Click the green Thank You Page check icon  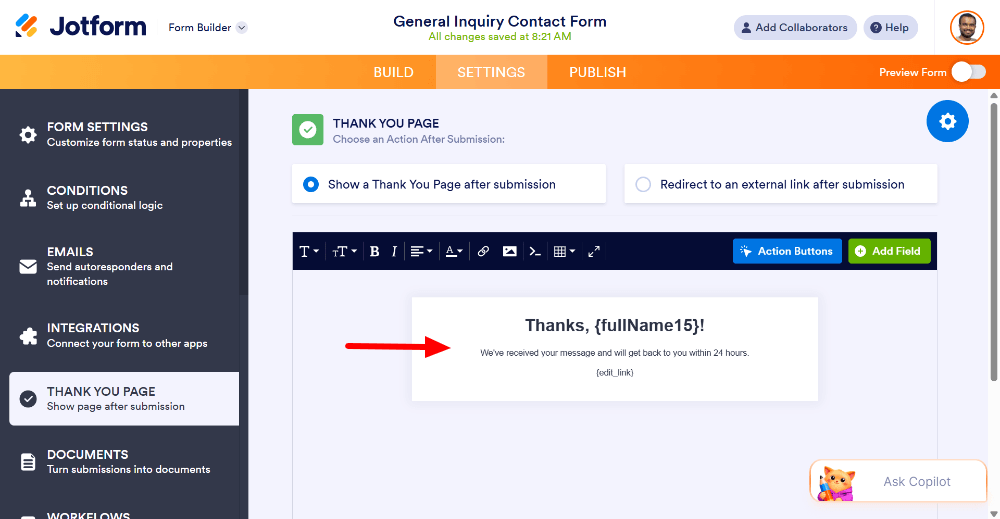(307, 130)
